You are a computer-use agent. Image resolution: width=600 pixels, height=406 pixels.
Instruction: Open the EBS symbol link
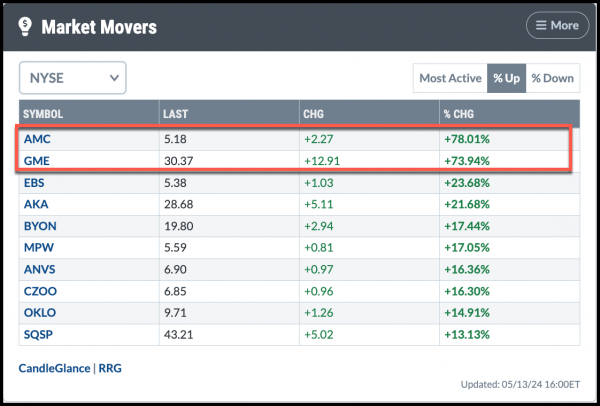click(x=34, y=183)
